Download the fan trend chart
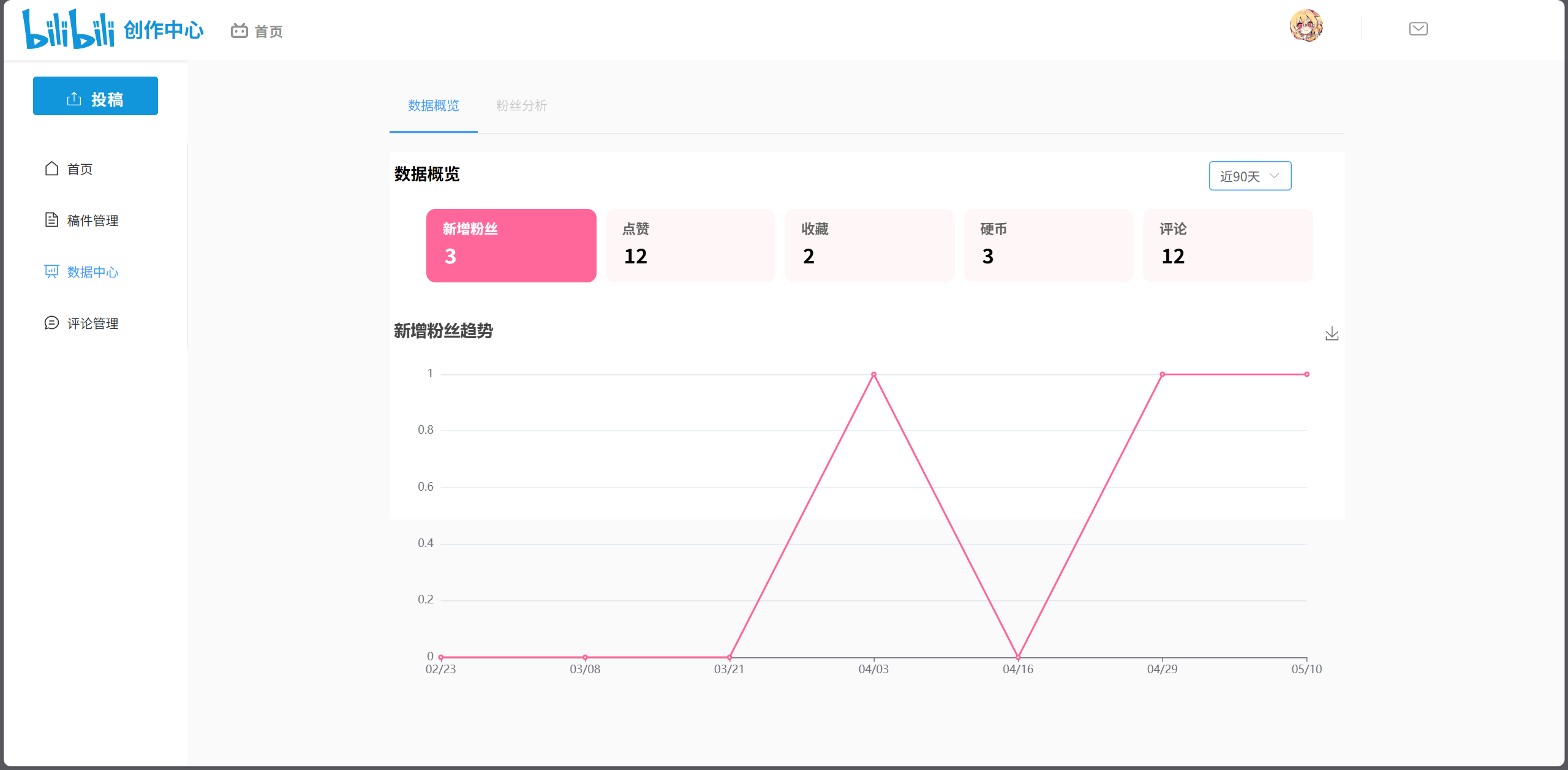 [x=1332, y=334]
